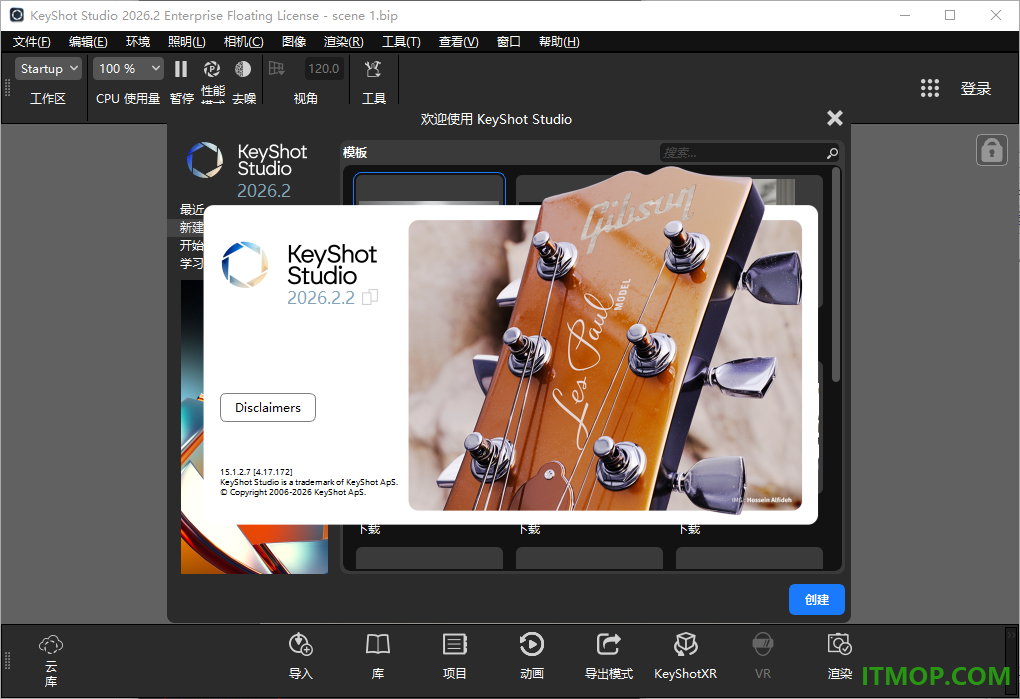The image size is (1020, 699).
Task: Open the 文件(F) menu
Action: [31, 42]
